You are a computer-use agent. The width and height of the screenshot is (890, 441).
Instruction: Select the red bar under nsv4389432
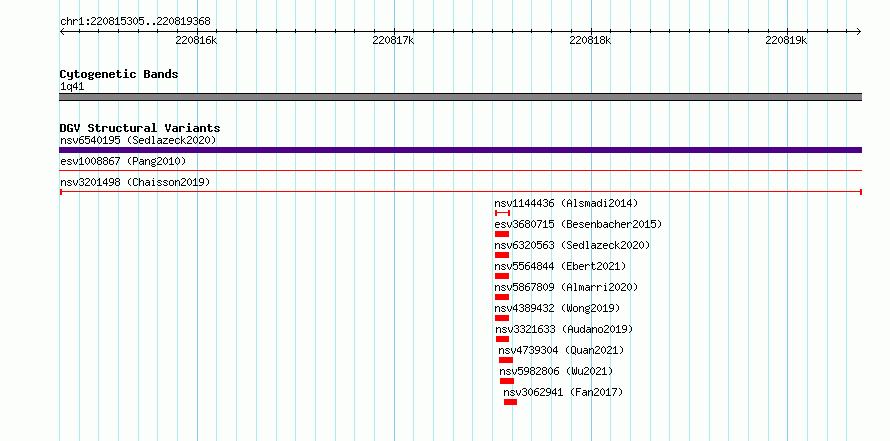502,318
